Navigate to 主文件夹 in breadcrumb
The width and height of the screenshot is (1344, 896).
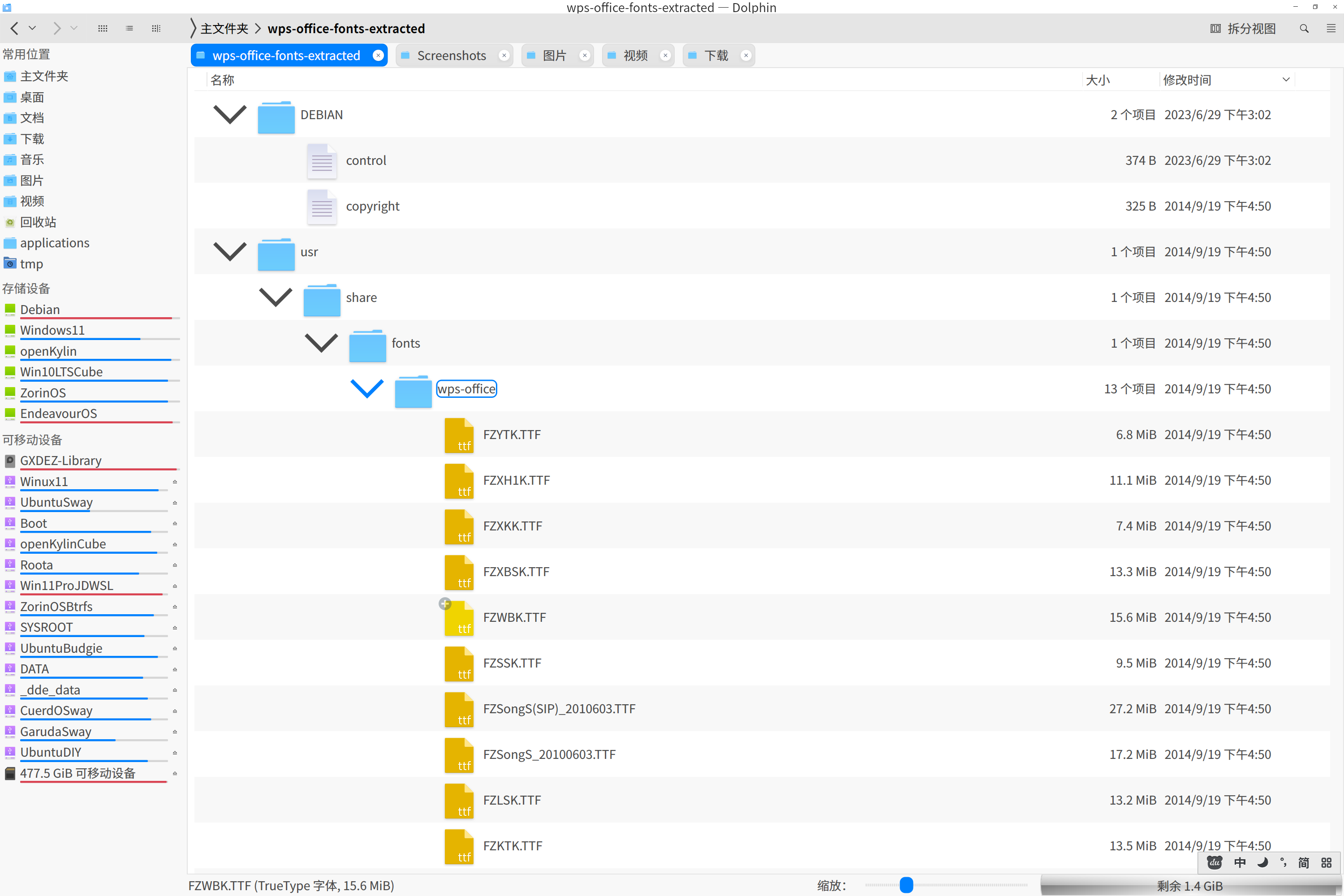224,28
